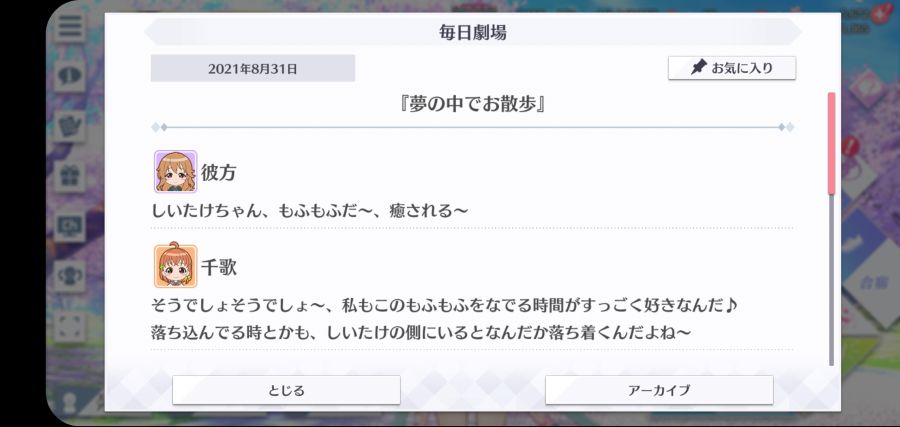900x427 pixels.
Task: Open the hamburger menu icon
Action: pos(70,26)
